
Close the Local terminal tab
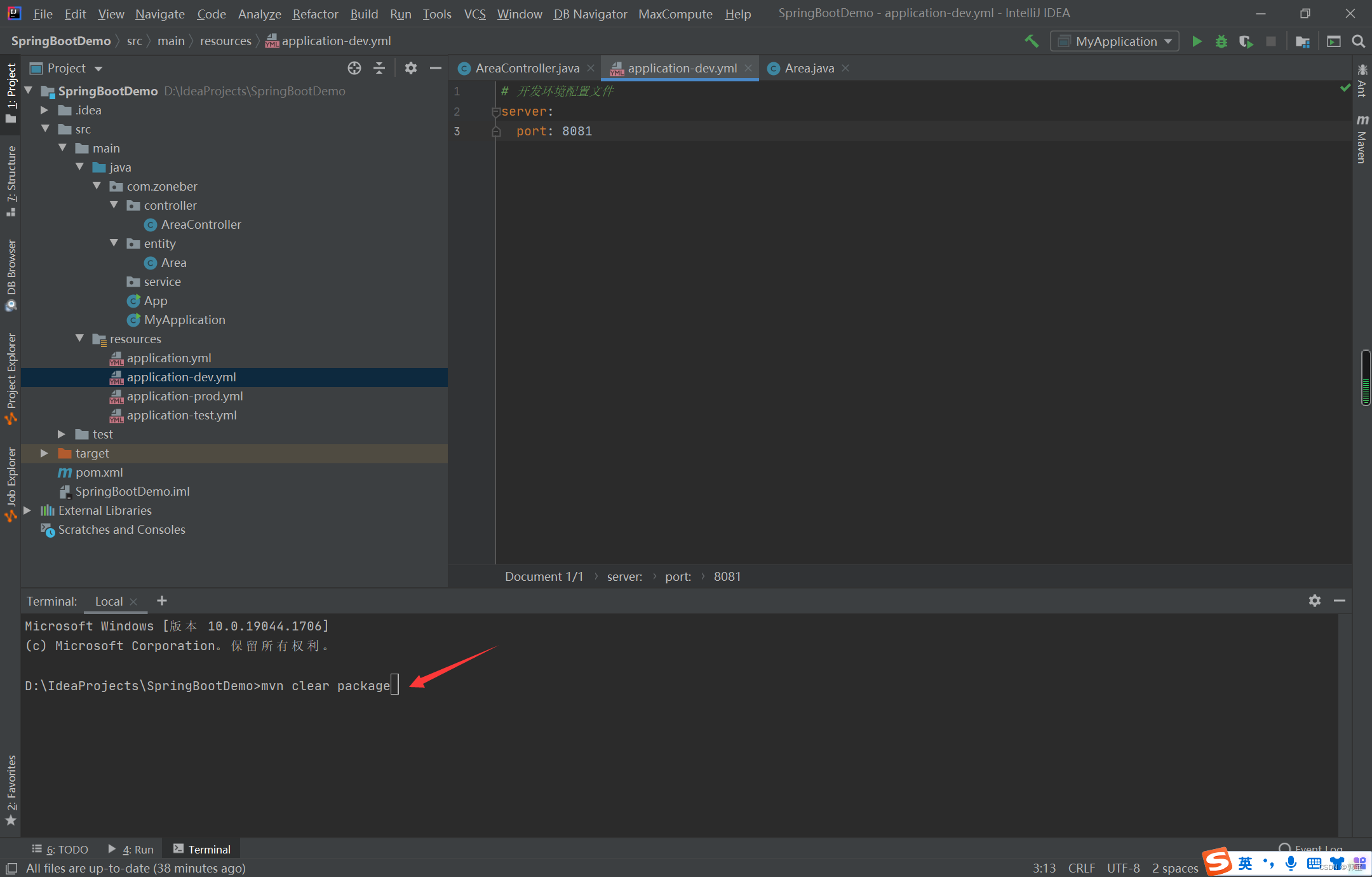coord(134,601)
